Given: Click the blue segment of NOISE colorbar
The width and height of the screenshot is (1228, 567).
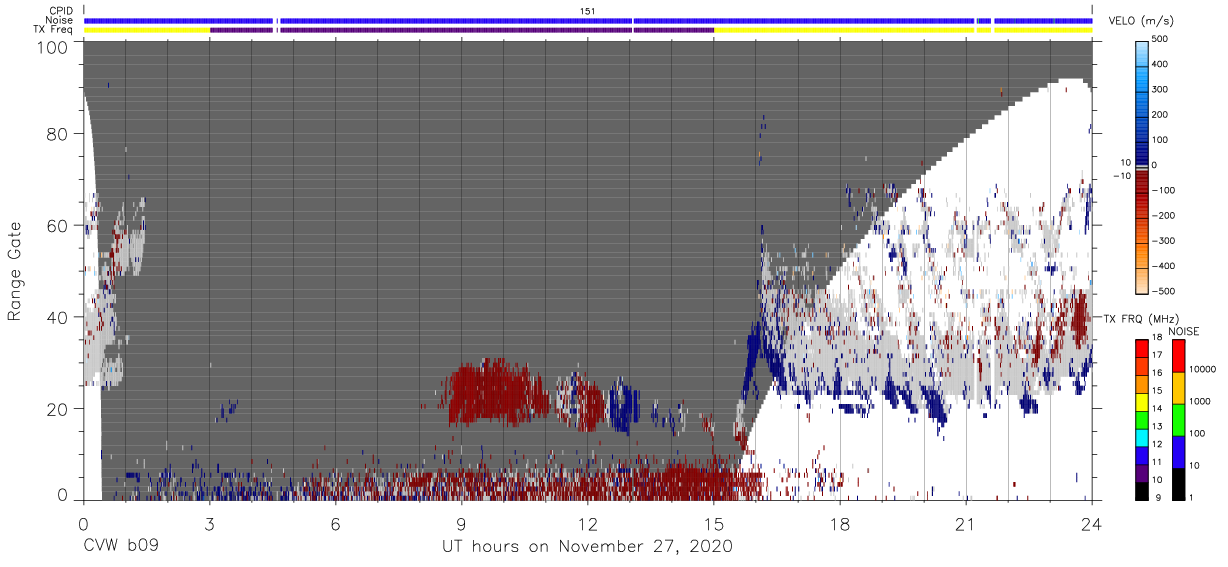Looking at the screenshot, I should [x=1178, y=451].
